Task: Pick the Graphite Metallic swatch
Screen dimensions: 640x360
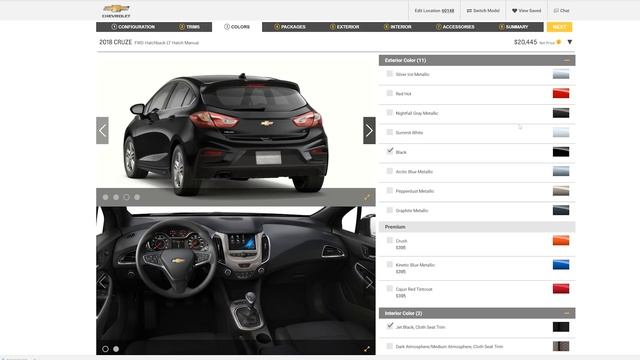Action: (x=561, y=210)
